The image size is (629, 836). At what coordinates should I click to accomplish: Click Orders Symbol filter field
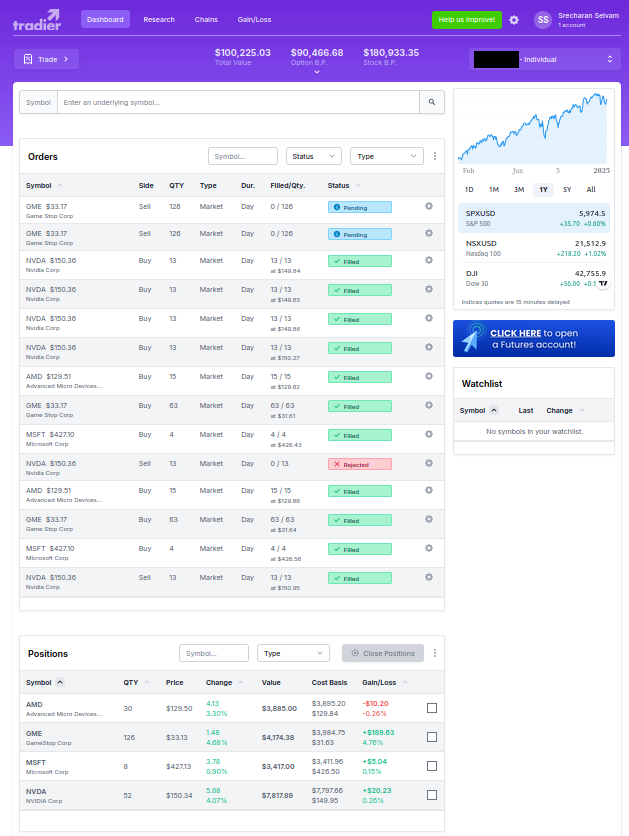pyautogui.click(x=243, y=156)
